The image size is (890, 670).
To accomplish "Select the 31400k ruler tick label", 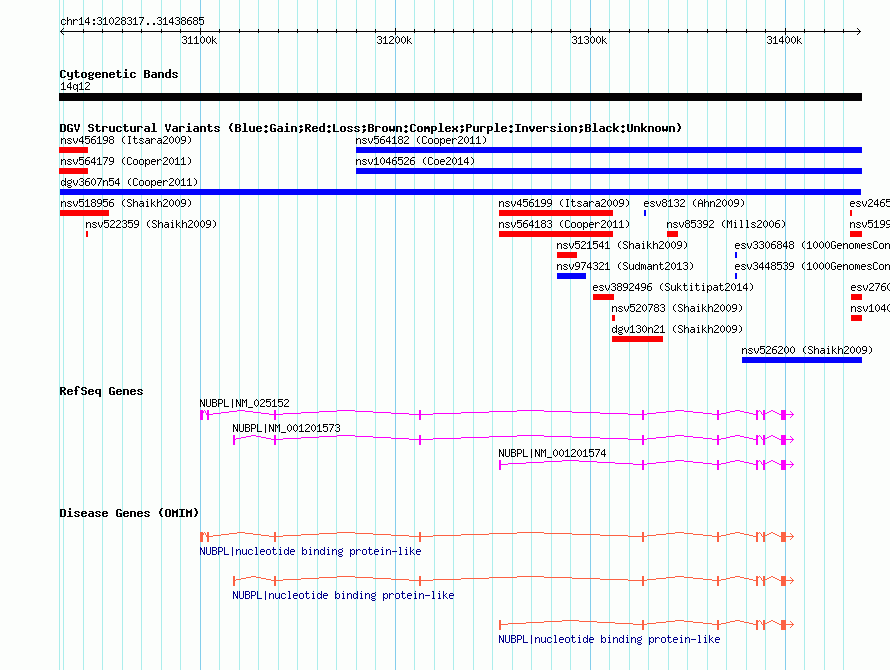I will click(784, 40).
